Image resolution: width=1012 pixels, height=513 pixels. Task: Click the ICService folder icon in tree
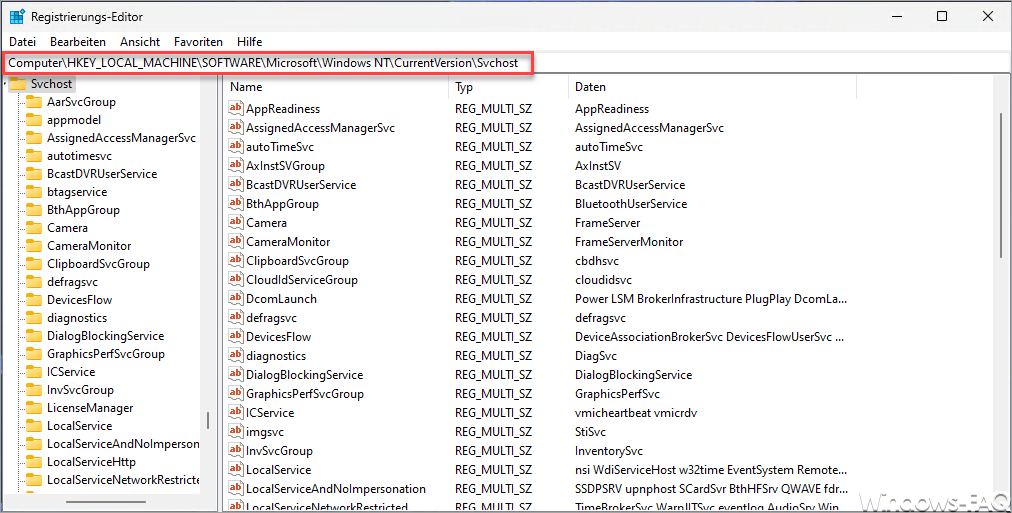pos(34,372)
